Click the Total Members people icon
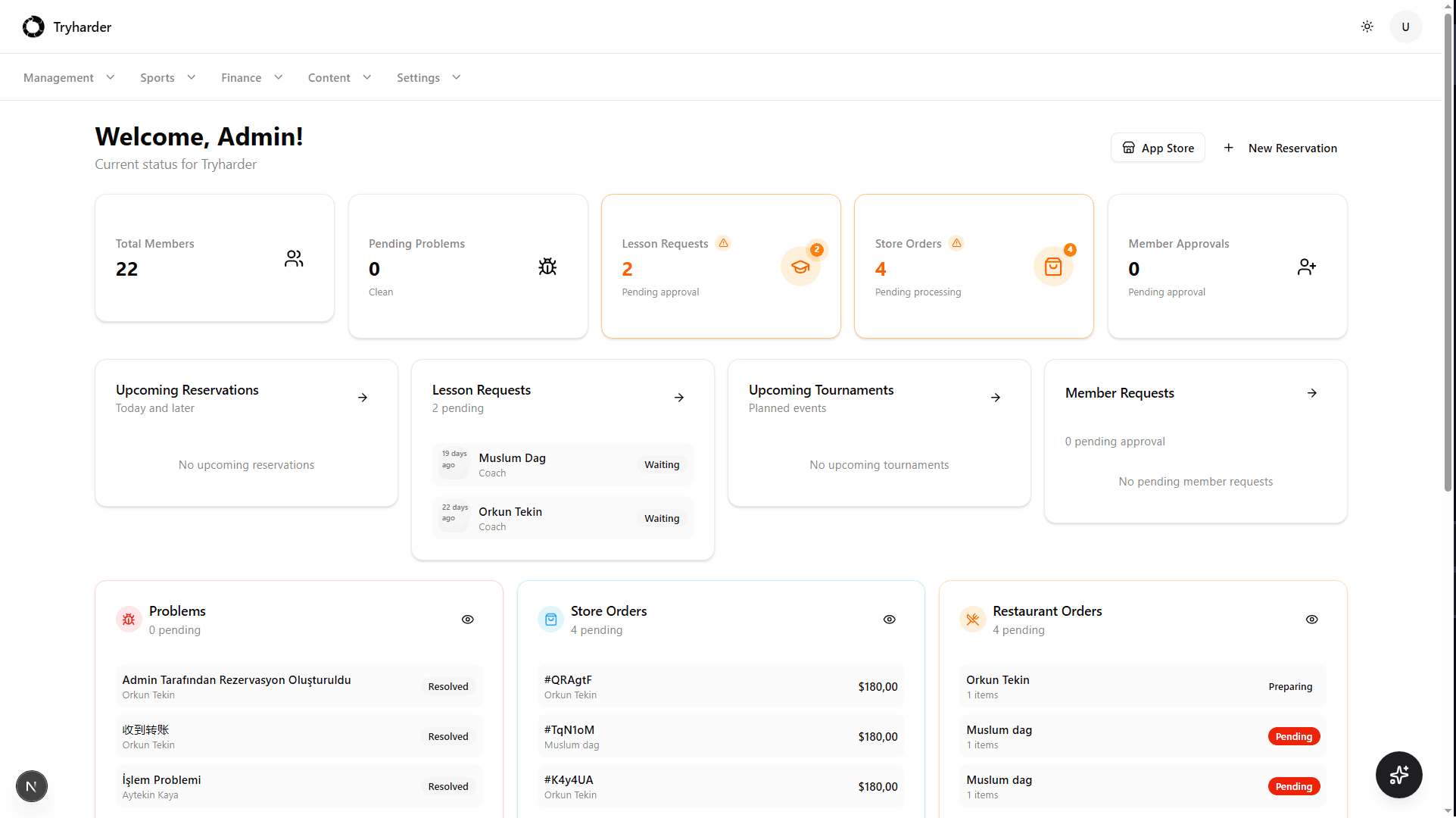 click(x=294, y=258)
